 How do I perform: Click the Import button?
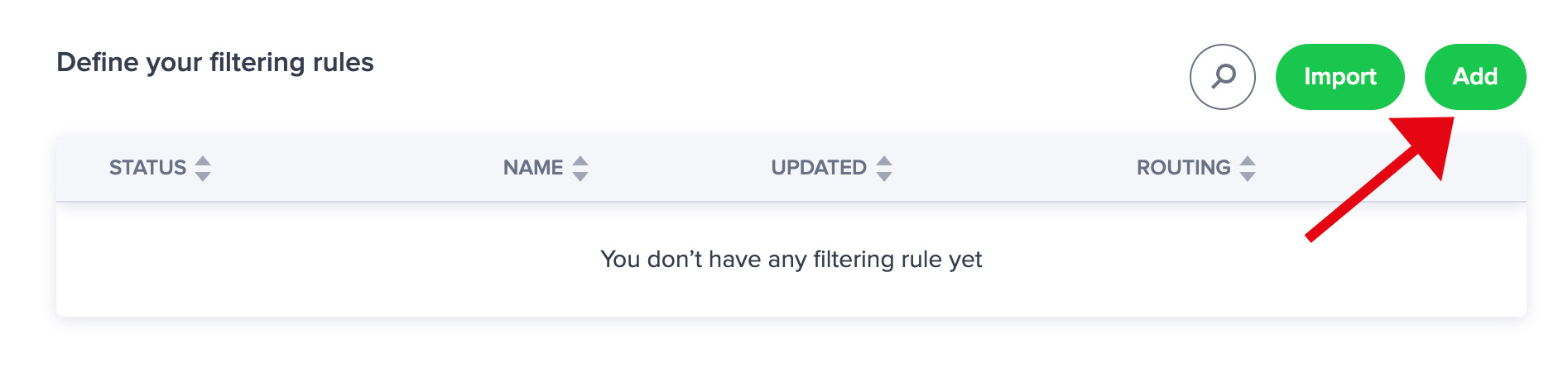click(1340, 77)
